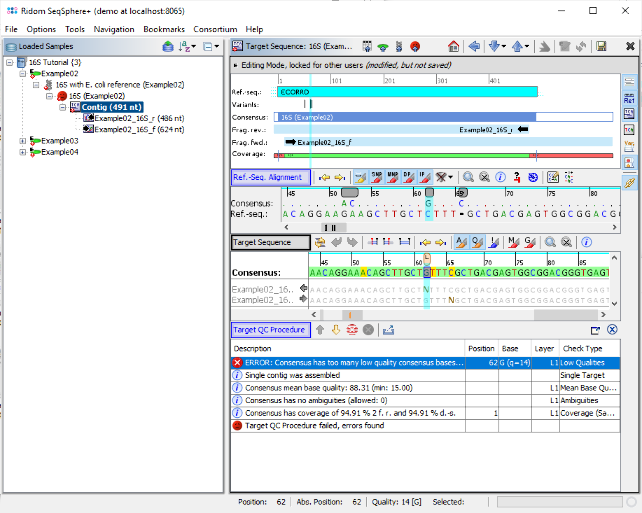Close the Target QC Procedure panel
This screenshot has height=513, width=642.
[x=612, y=330]
